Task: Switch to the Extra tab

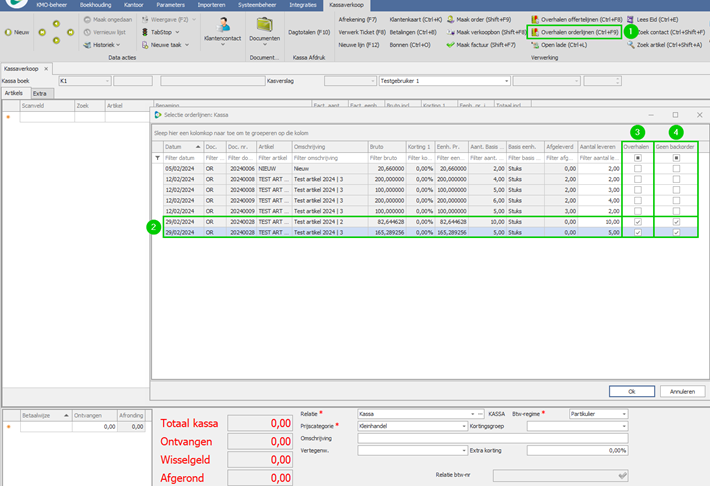Action: [x=40, y=94]
